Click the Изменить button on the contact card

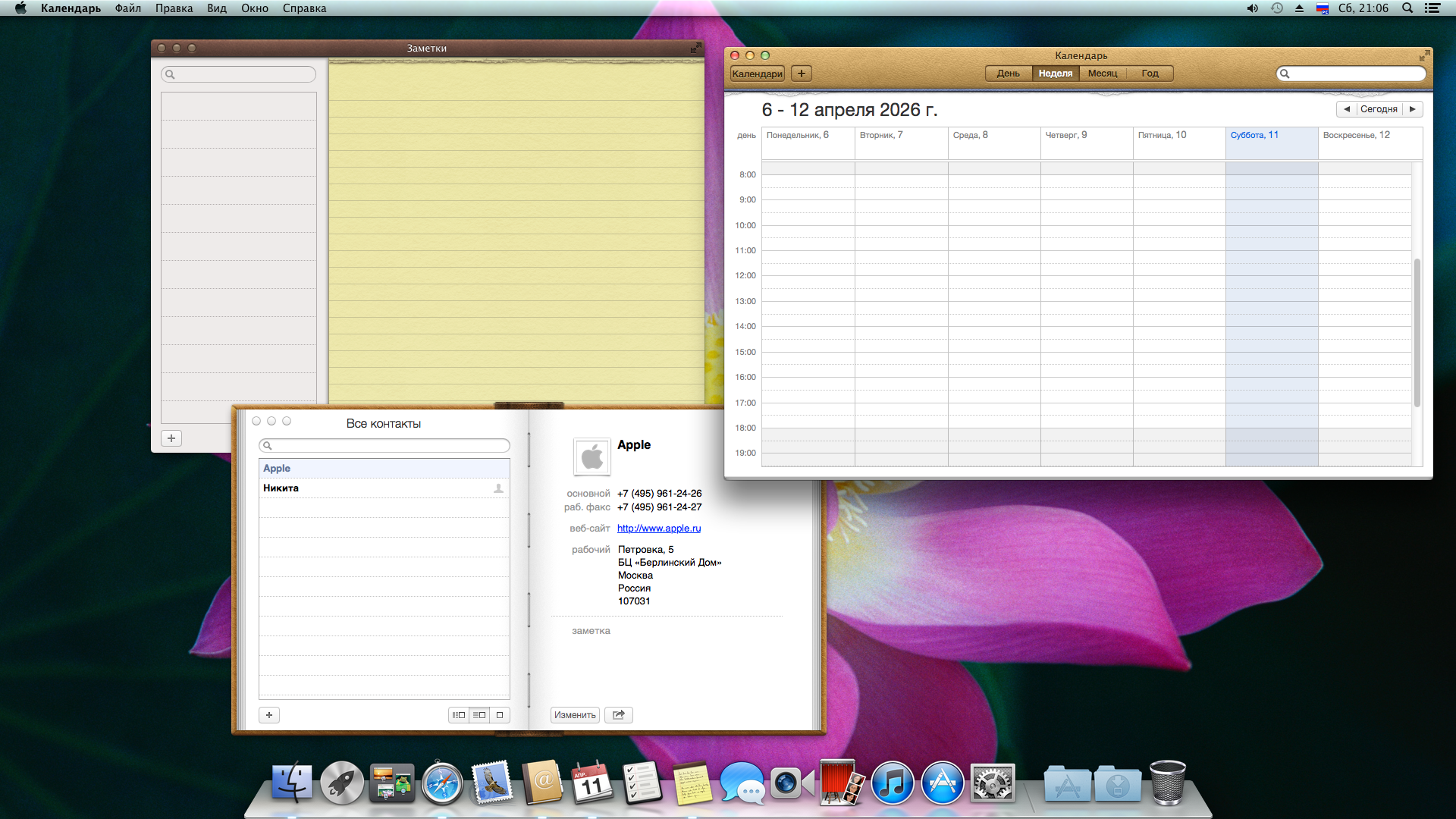[x=575, y=714]
